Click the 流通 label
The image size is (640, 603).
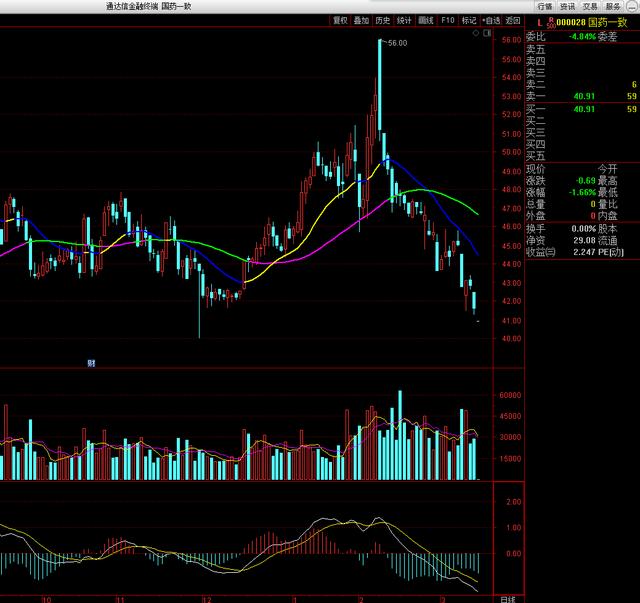point(607,240)
